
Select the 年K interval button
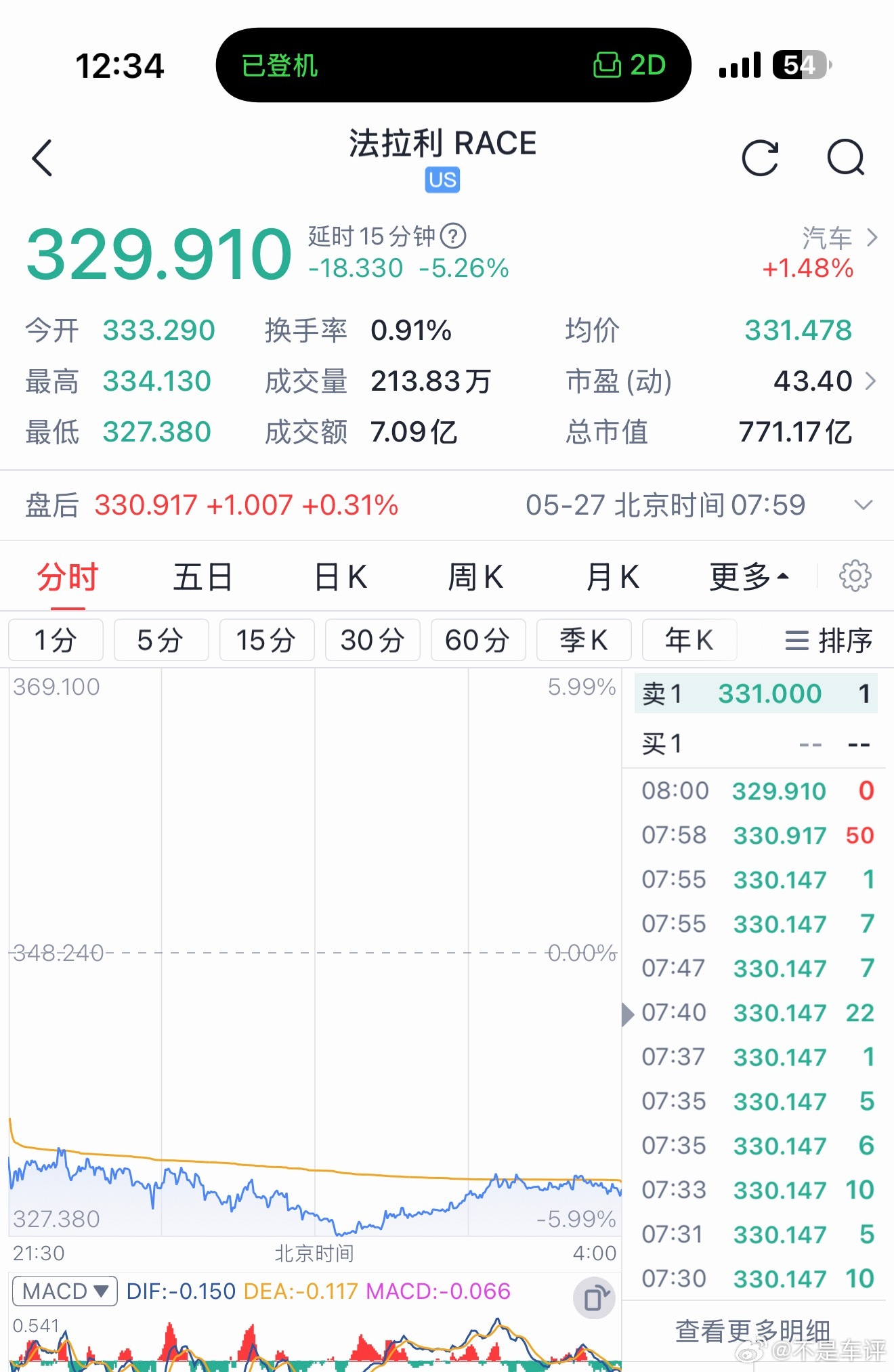689,640
